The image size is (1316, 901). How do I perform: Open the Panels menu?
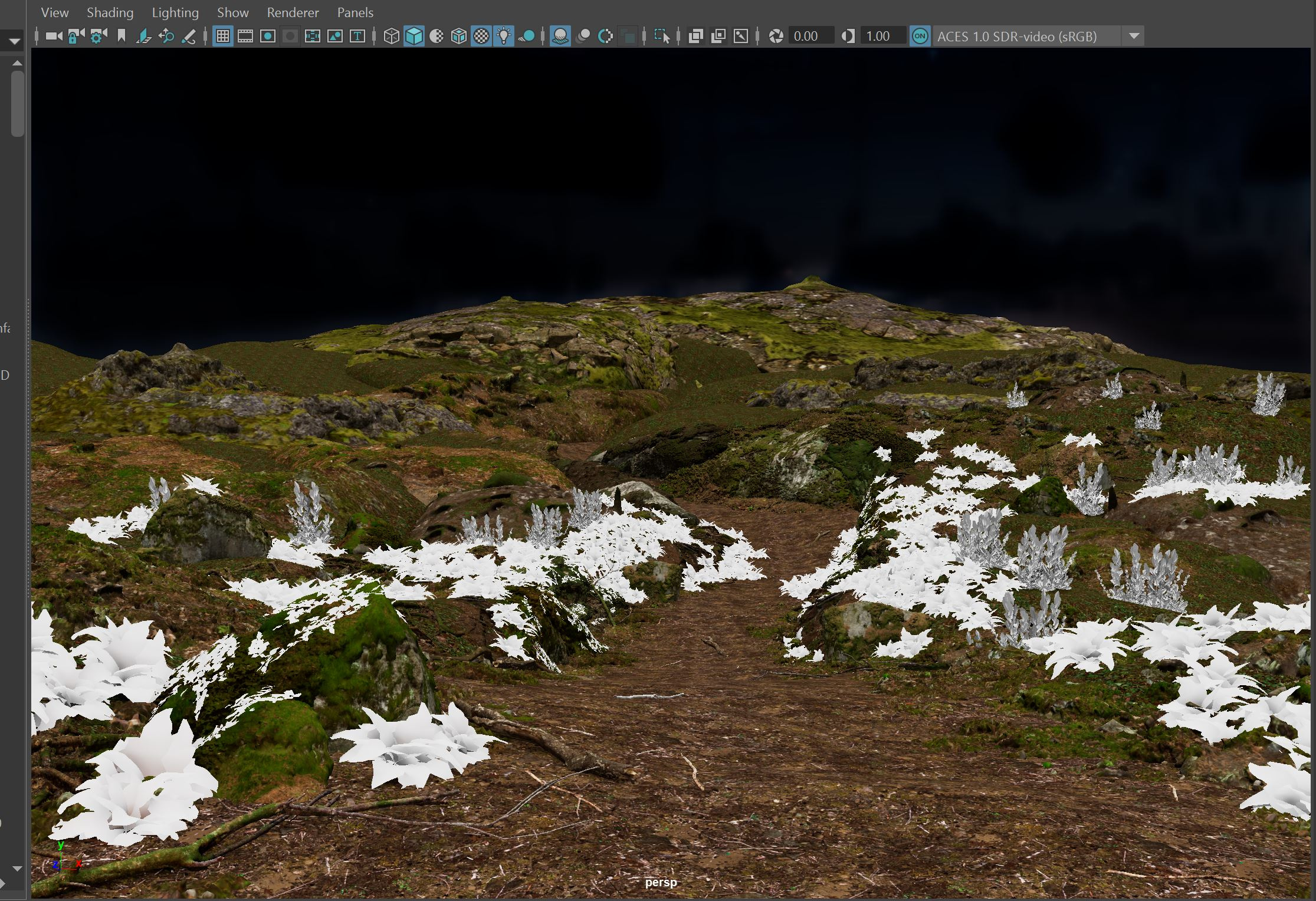(355, 12)
